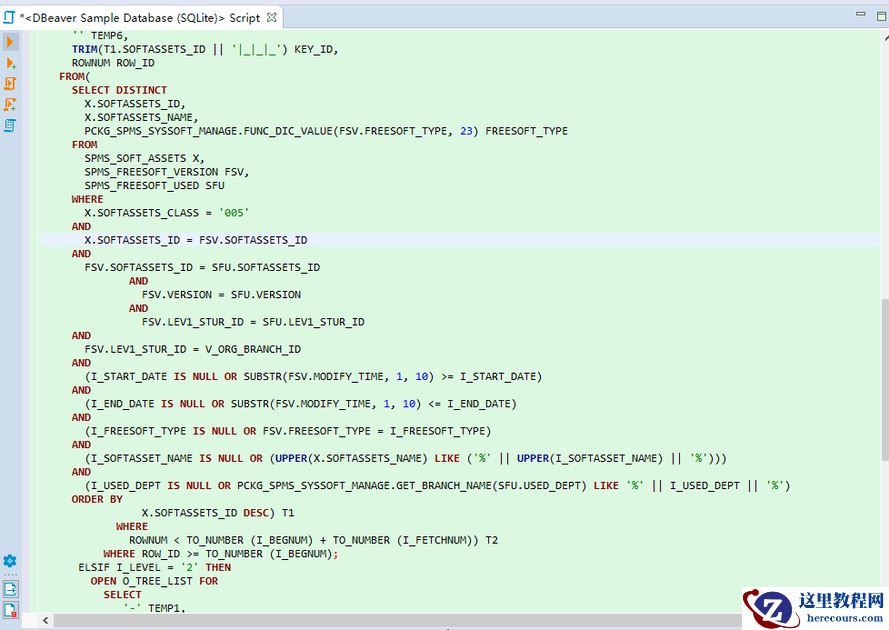Execute script in separate tabs icon
The height and width of the screenshot is (630, 889).
pyautogui.click(x=10, y=104)
